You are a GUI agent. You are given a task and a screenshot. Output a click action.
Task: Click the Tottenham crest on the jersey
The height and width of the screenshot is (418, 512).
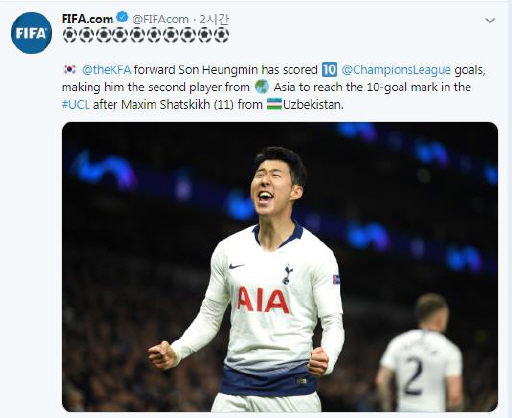[287, 274]
